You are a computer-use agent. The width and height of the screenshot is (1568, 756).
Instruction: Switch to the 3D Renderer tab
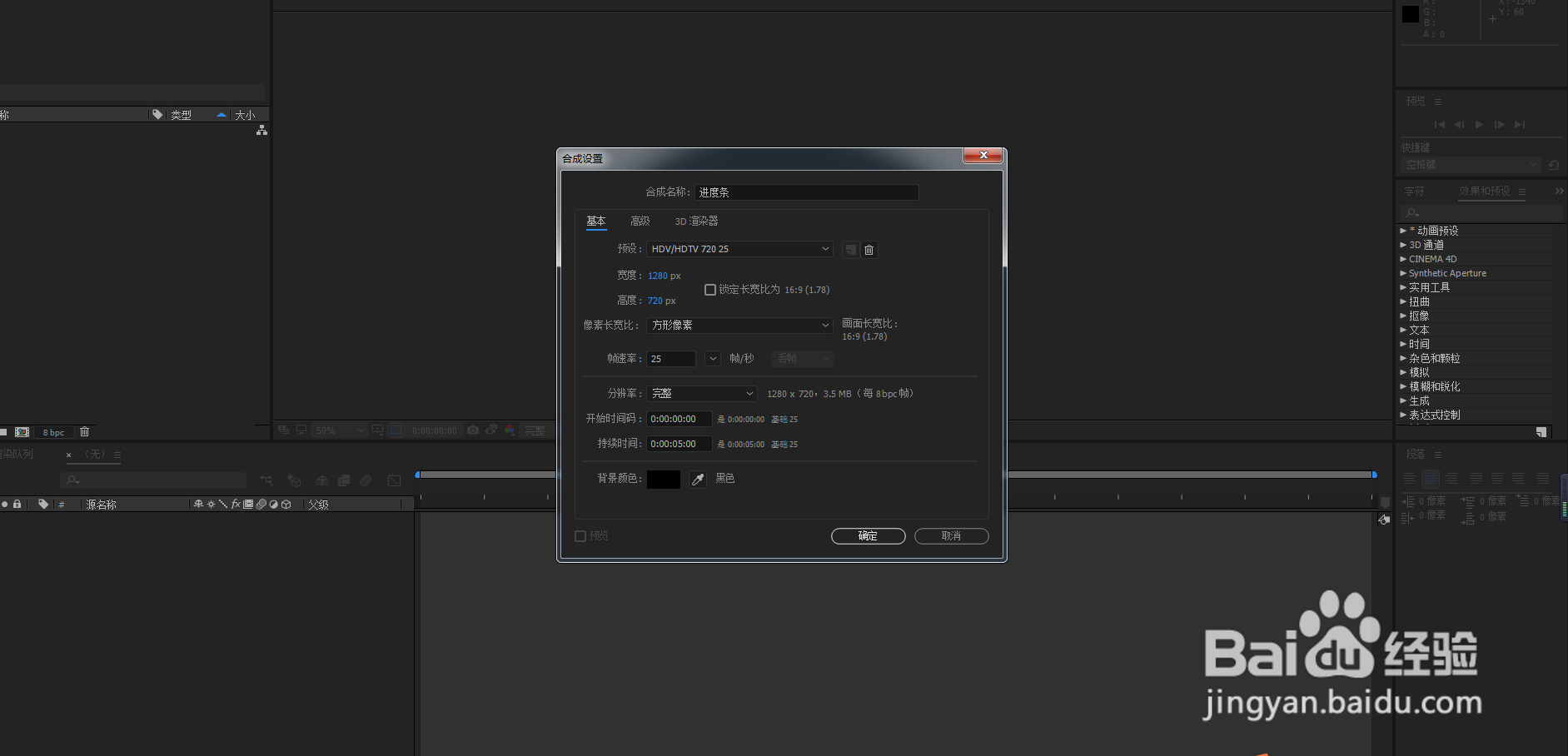[696, 221]
